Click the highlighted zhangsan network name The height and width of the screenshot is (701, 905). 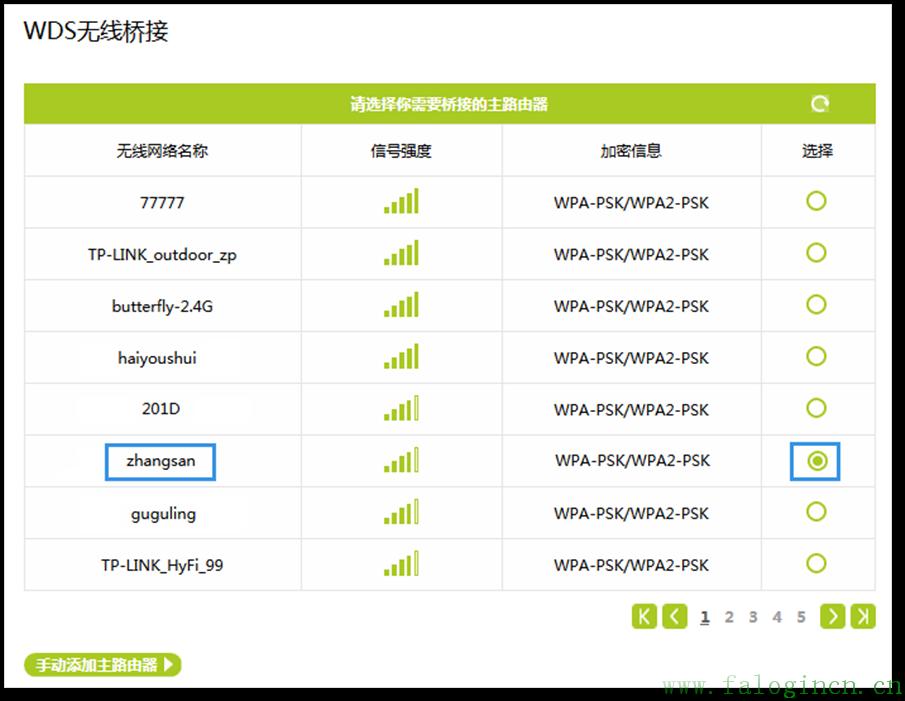tap(160, 461)
